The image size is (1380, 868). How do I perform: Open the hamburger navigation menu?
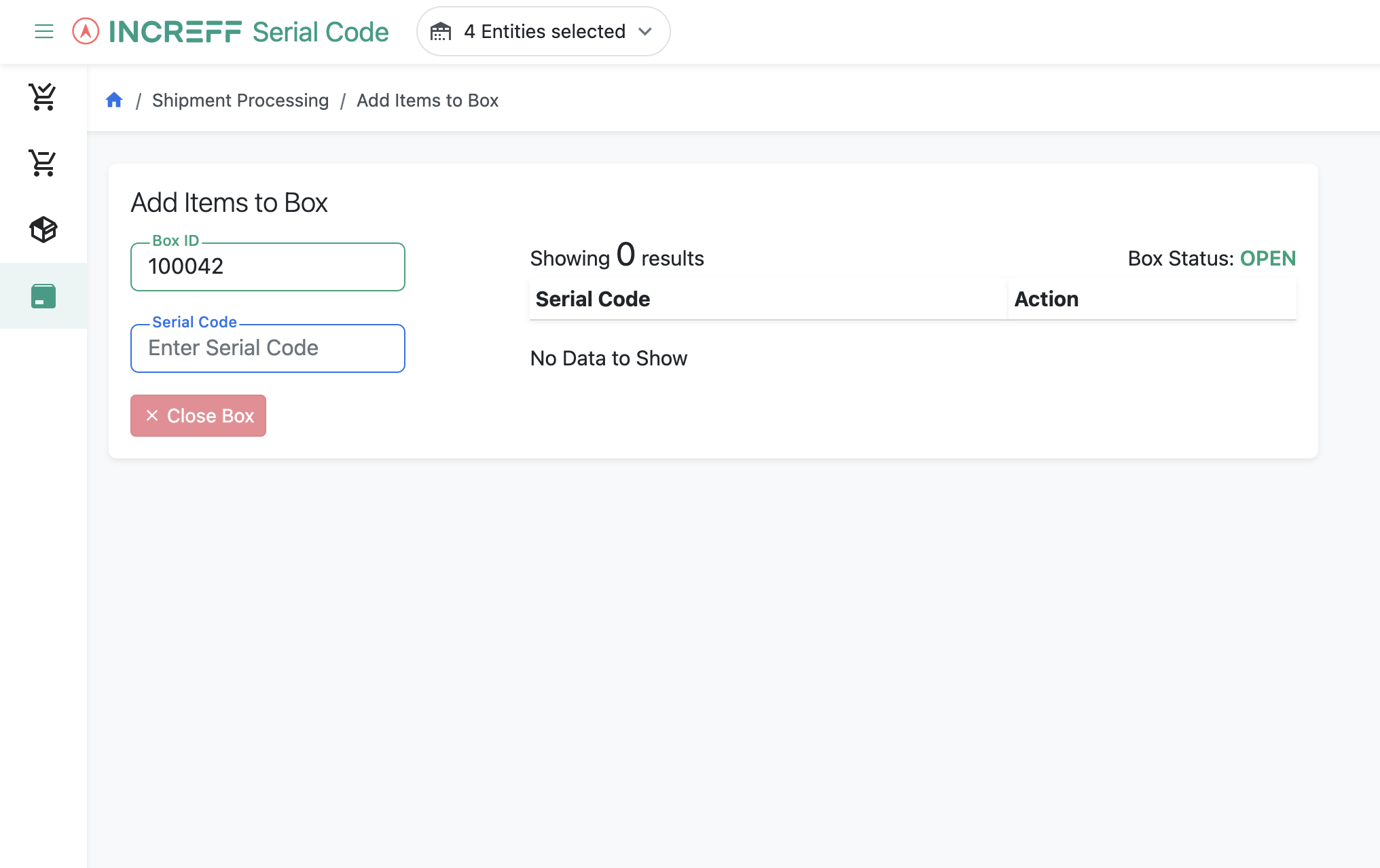pyautogui.click(x=44, y=31)
